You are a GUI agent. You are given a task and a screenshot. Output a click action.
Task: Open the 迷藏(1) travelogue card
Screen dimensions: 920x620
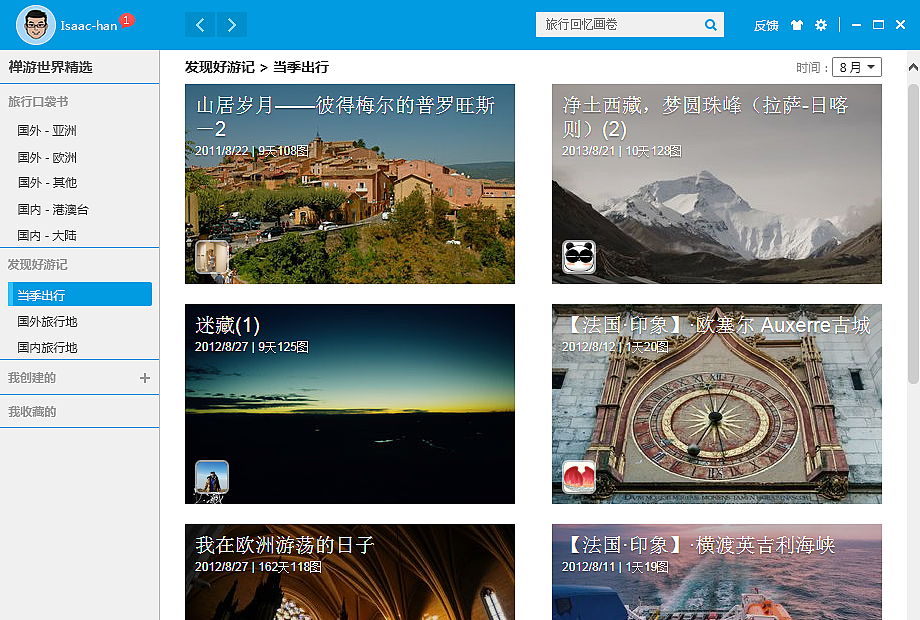tap(350, 404)
